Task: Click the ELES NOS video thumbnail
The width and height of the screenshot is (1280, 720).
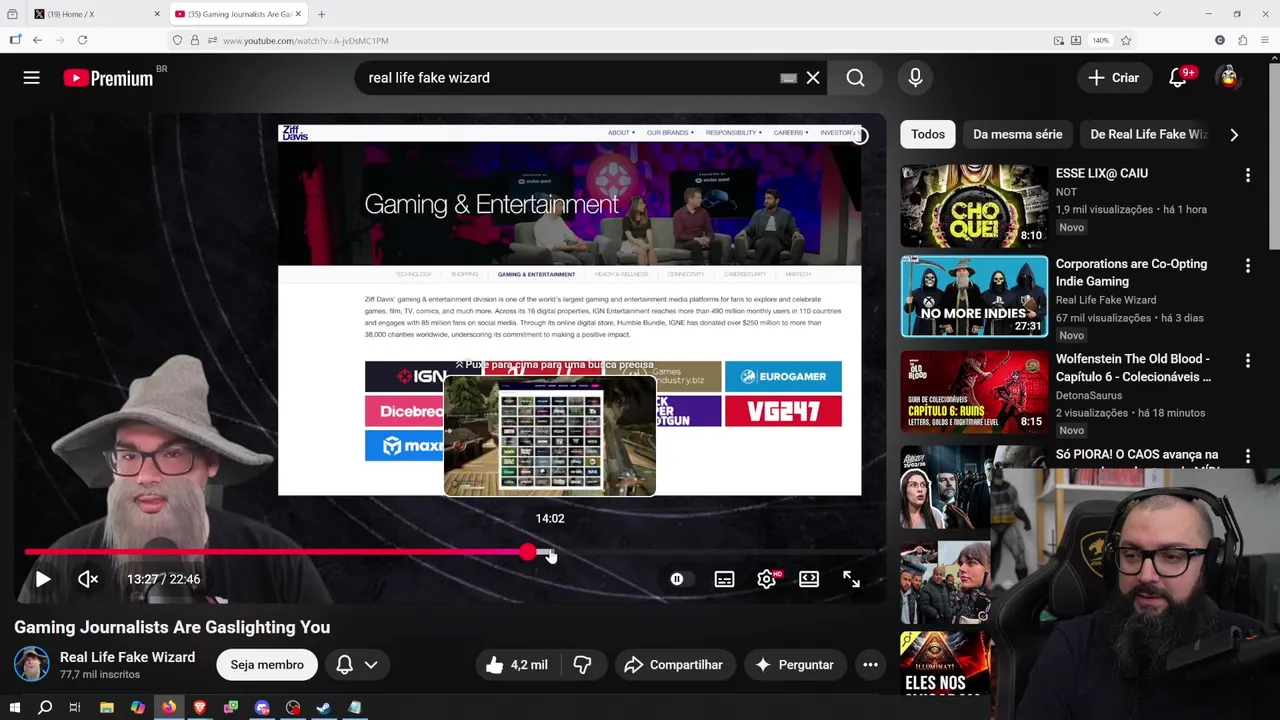Action: (x=945, y=662)
